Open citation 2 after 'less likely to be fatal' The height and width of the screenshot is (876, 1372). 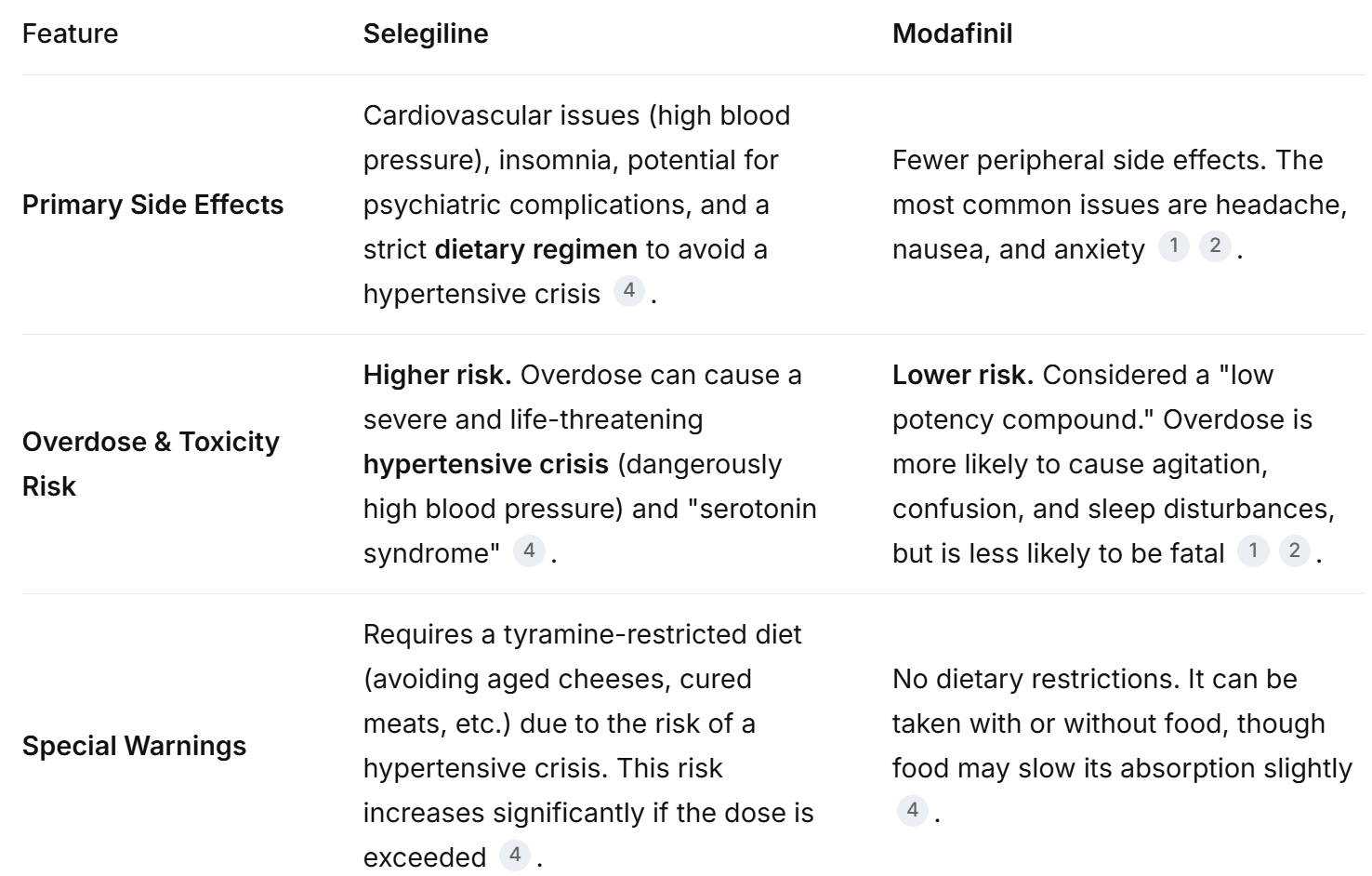click(1294, 551)
